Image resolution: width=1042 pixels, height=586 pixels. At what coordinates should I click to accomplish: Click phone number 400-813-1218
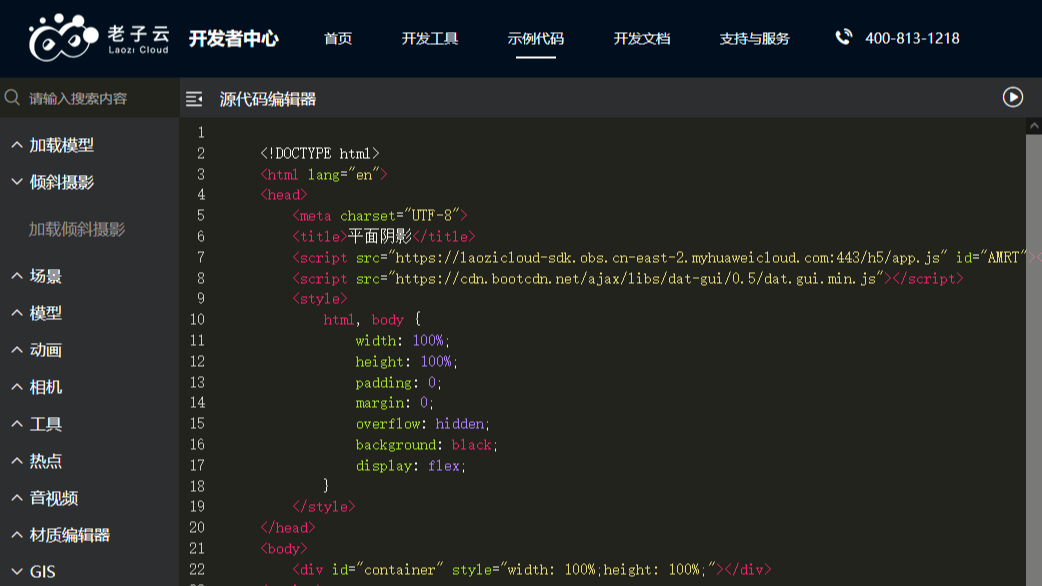(912, 39)
